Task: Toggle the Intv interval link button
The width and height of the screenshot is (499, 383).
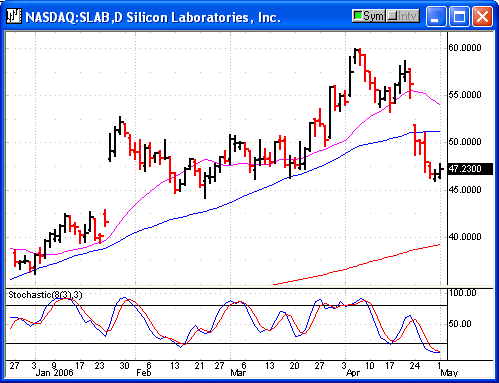Action: tap(403, 16)
